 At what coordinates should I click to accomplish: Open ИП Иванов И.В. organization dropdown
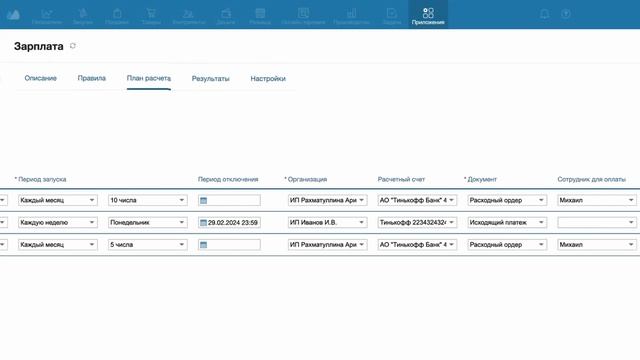[327, 222]
